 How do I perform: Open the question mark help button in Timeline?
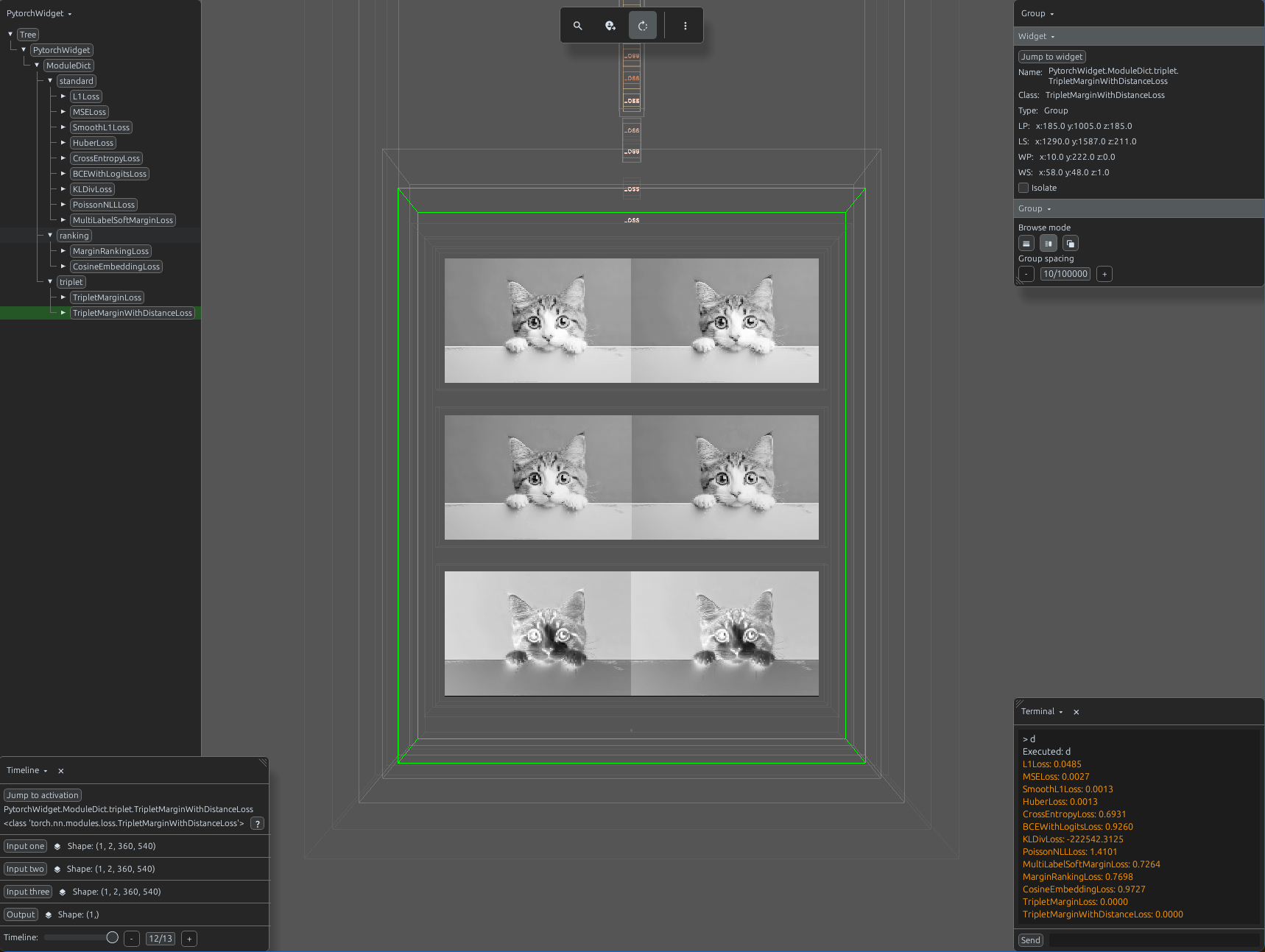tap(257, 824)
